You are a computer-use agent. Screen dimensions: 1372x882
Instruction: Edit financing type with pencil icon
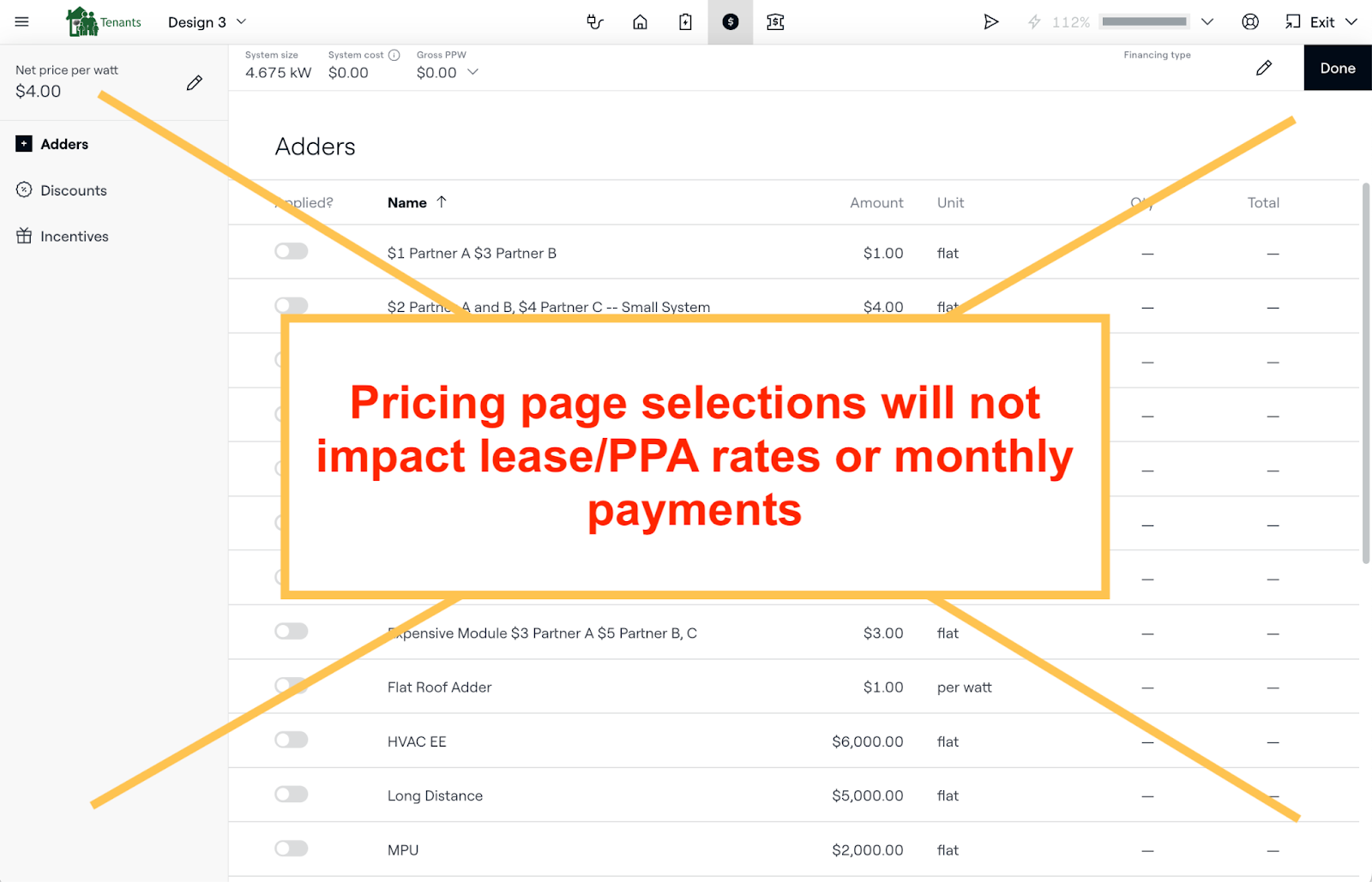(x=1264, y=68)
